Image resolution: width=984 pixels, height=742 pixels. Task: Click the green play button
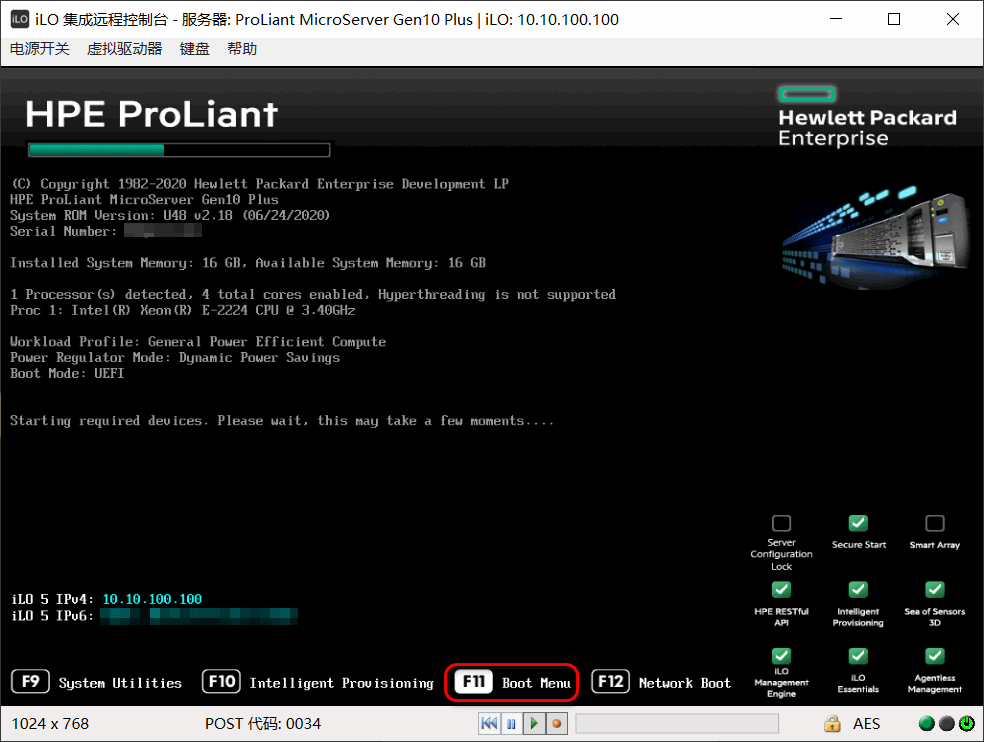point(534,724)
